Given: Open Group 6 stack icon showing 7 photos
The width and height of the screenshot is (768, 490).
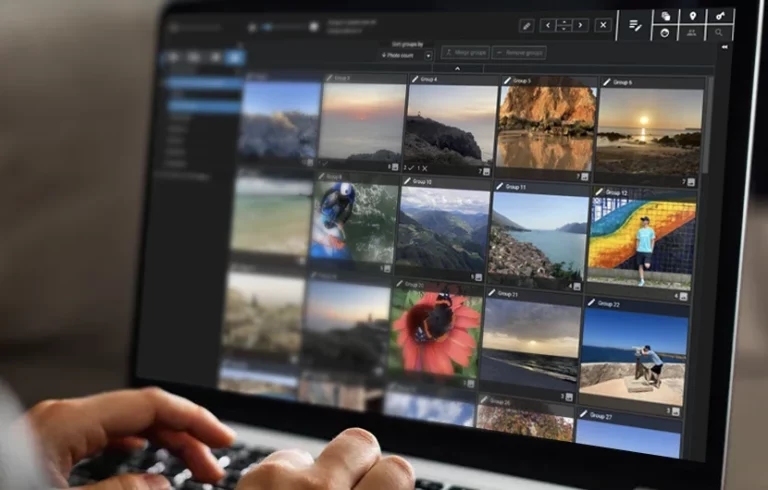Looking at the screenshot, I should click(x=691, y=182).
